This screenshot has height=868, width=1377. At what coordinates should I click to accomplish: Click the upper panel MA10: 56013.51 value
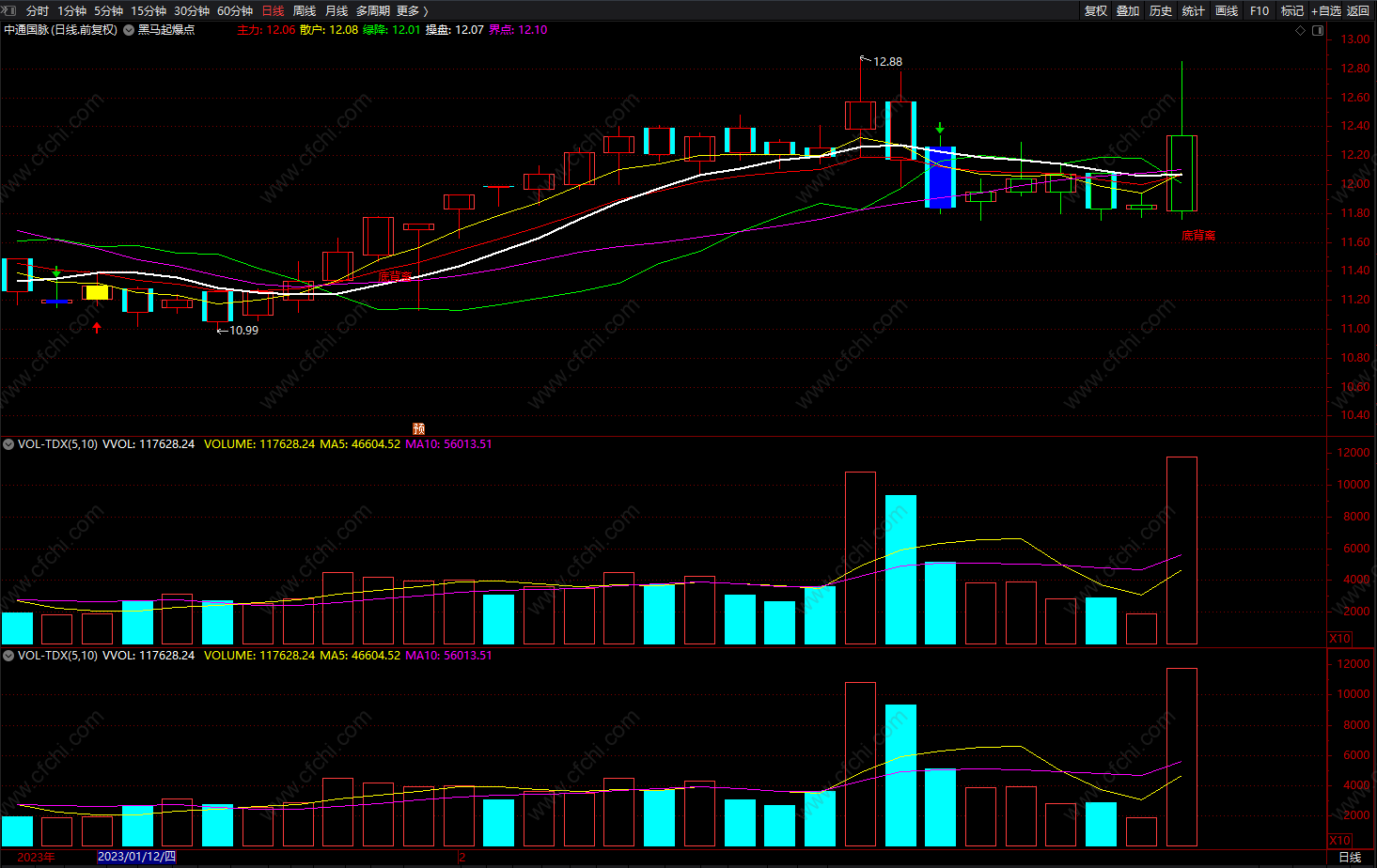(x=448, y=444)
